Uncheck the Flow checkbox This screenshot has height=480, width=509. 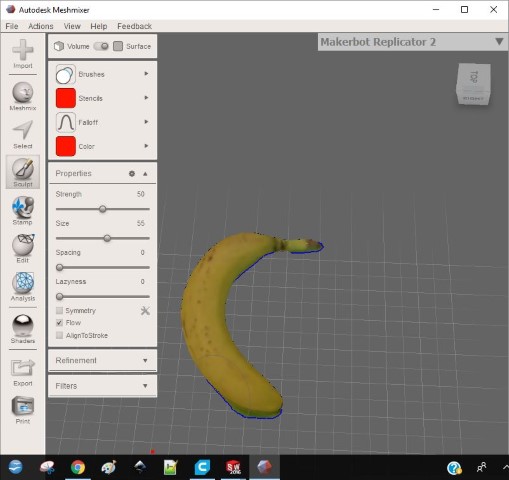click(x=59, y=323)
